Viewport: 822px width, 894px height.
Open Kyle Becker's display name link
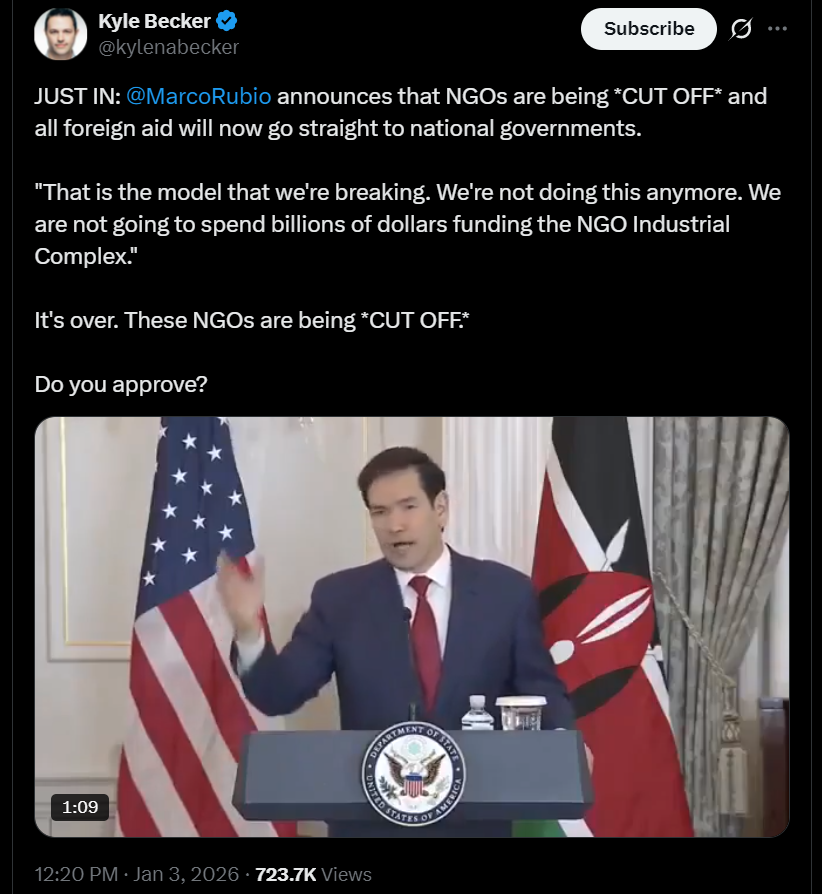point(154,21)
